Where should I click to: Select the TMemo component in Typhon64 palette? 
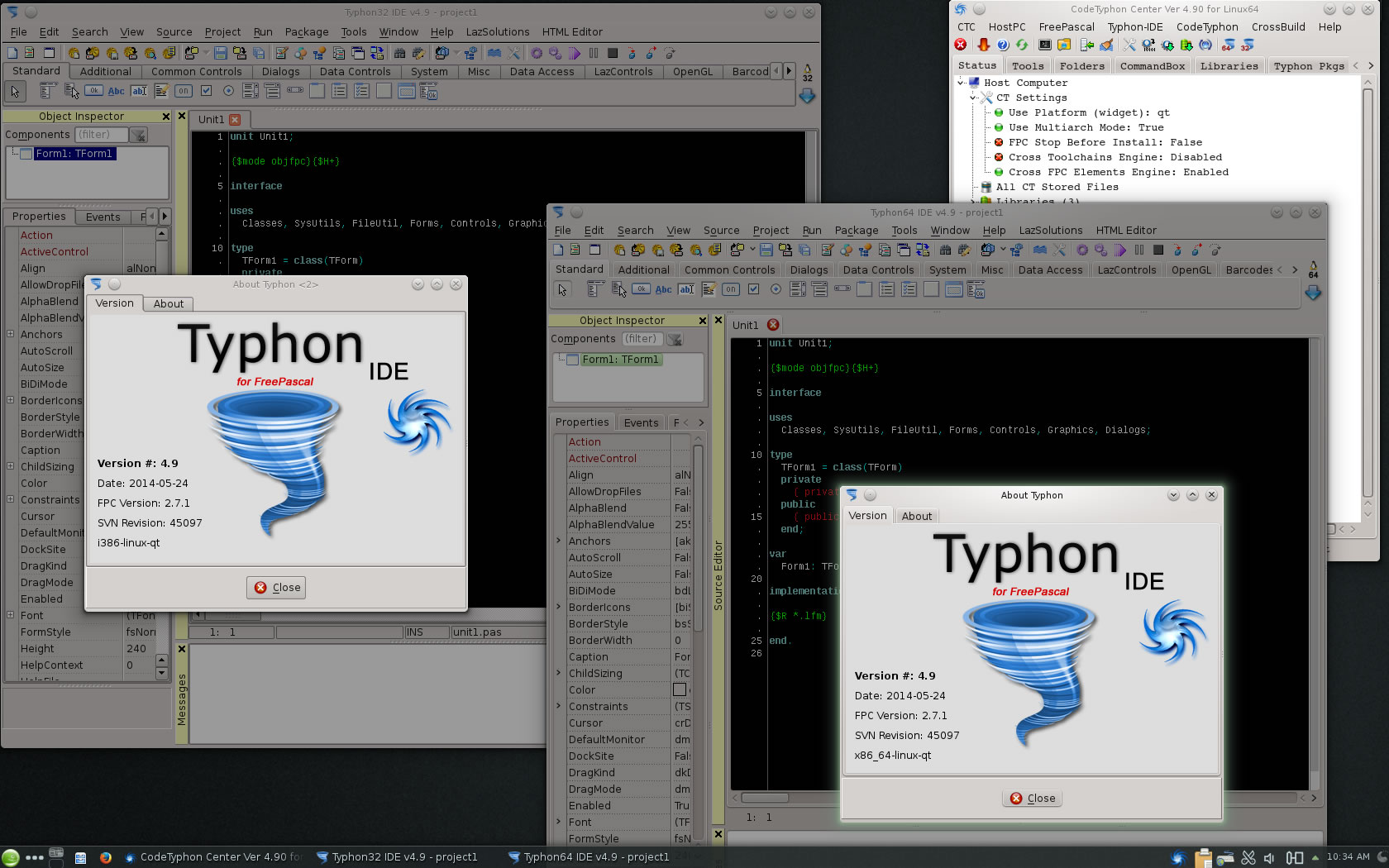pyautogui.click(x=709, y=289)
